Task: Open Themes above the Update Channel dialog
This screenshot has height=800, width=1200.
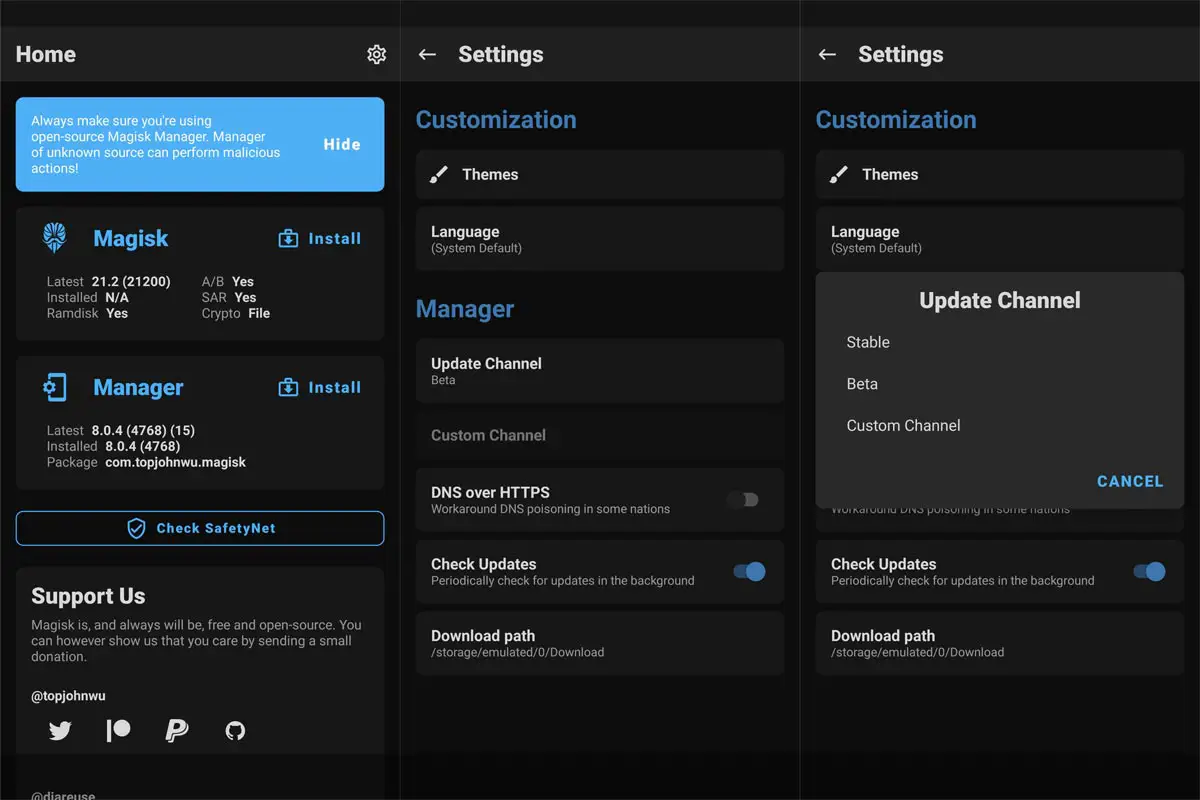Action: (1000, 174)
